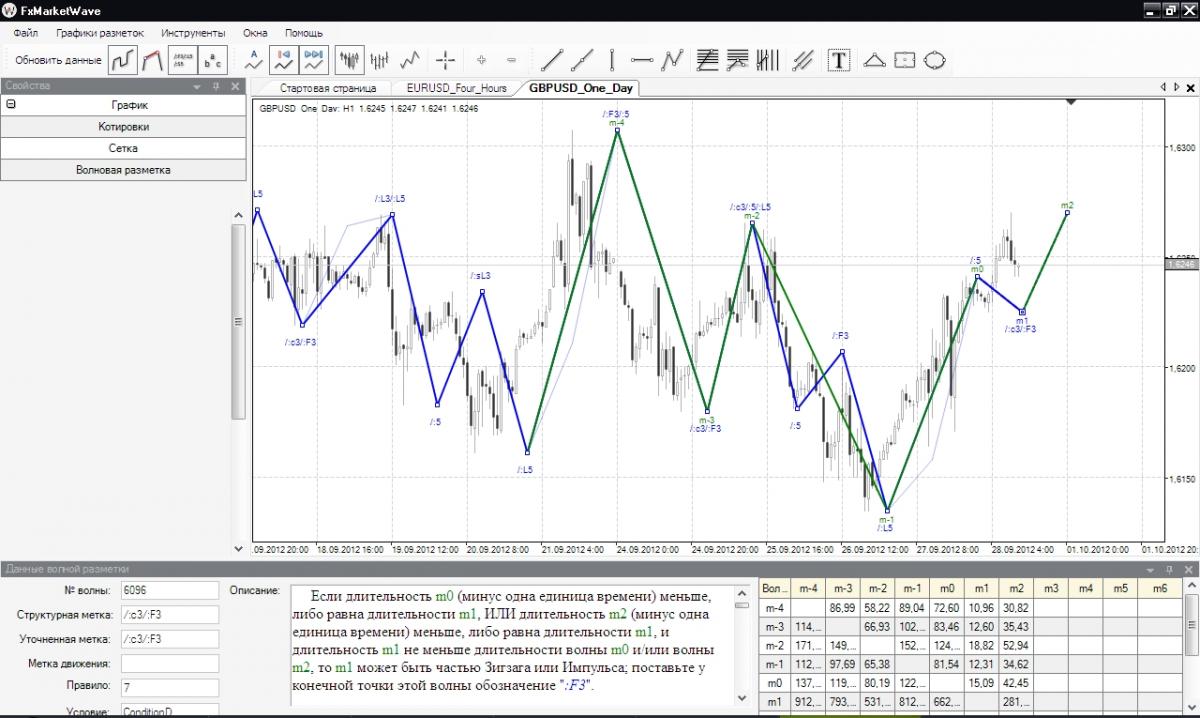This screenshot has width=1200, height=718.
Task: Expand the Волновая разметка section
Action: [123, 170]
